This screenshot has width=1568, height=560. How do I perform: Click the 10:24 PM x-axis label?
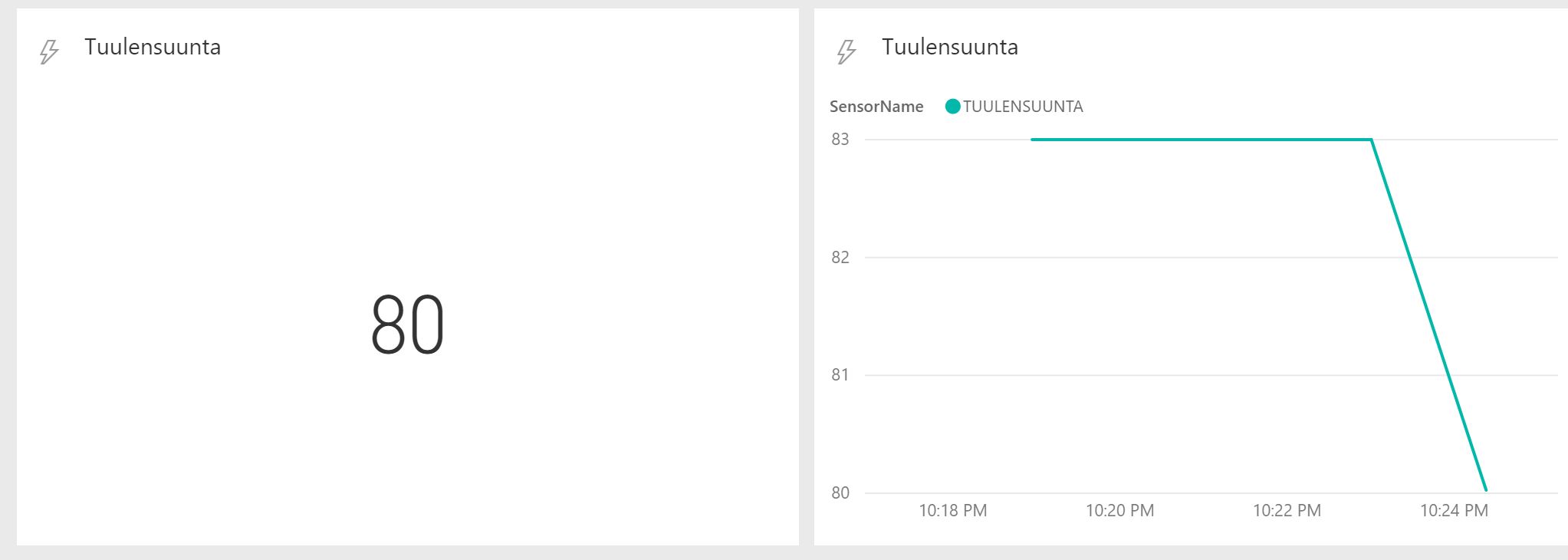[x=1455, y=511]
